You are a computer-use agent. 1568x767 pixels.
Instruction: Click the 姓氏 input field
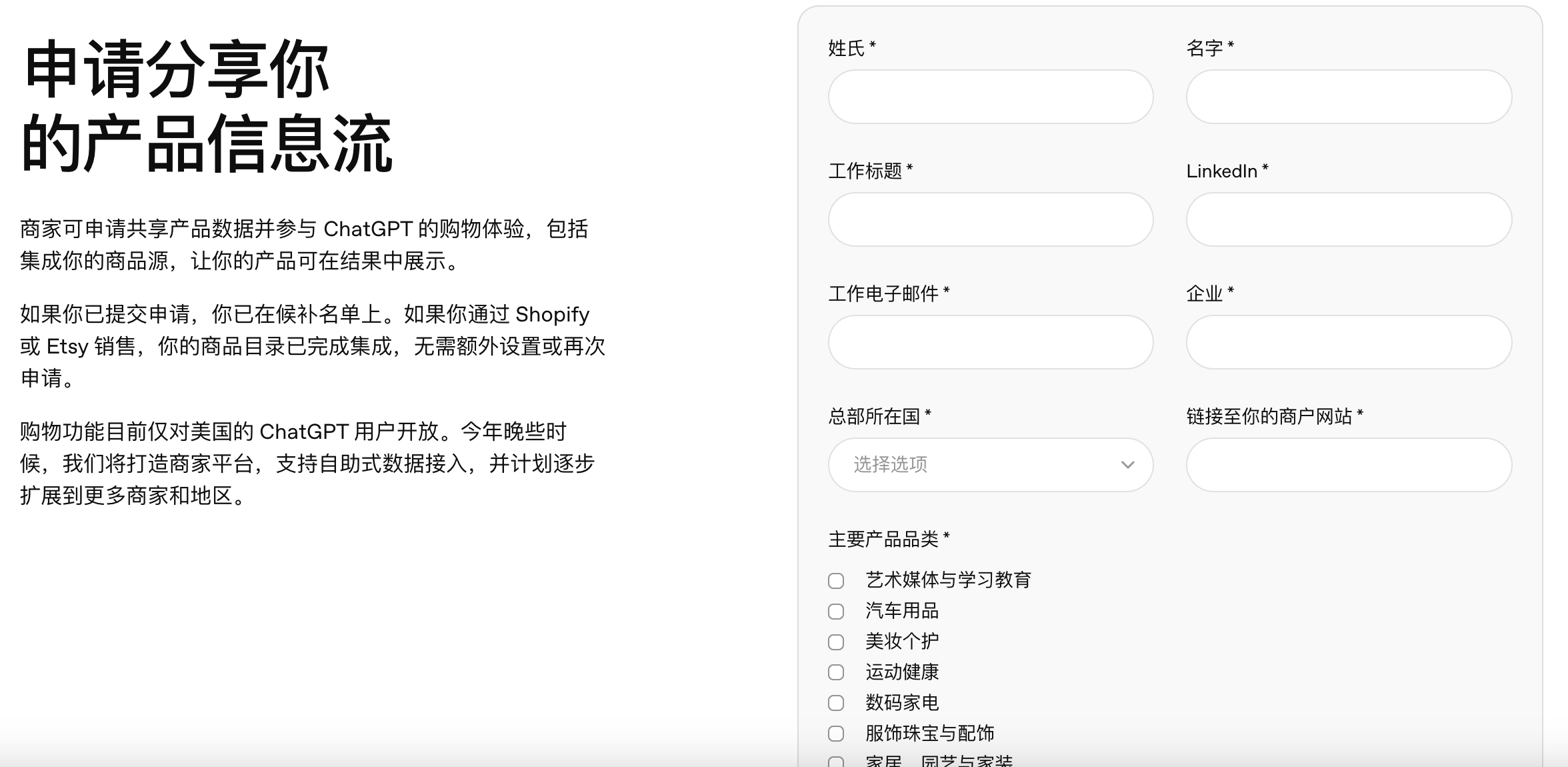click(991, 97)
